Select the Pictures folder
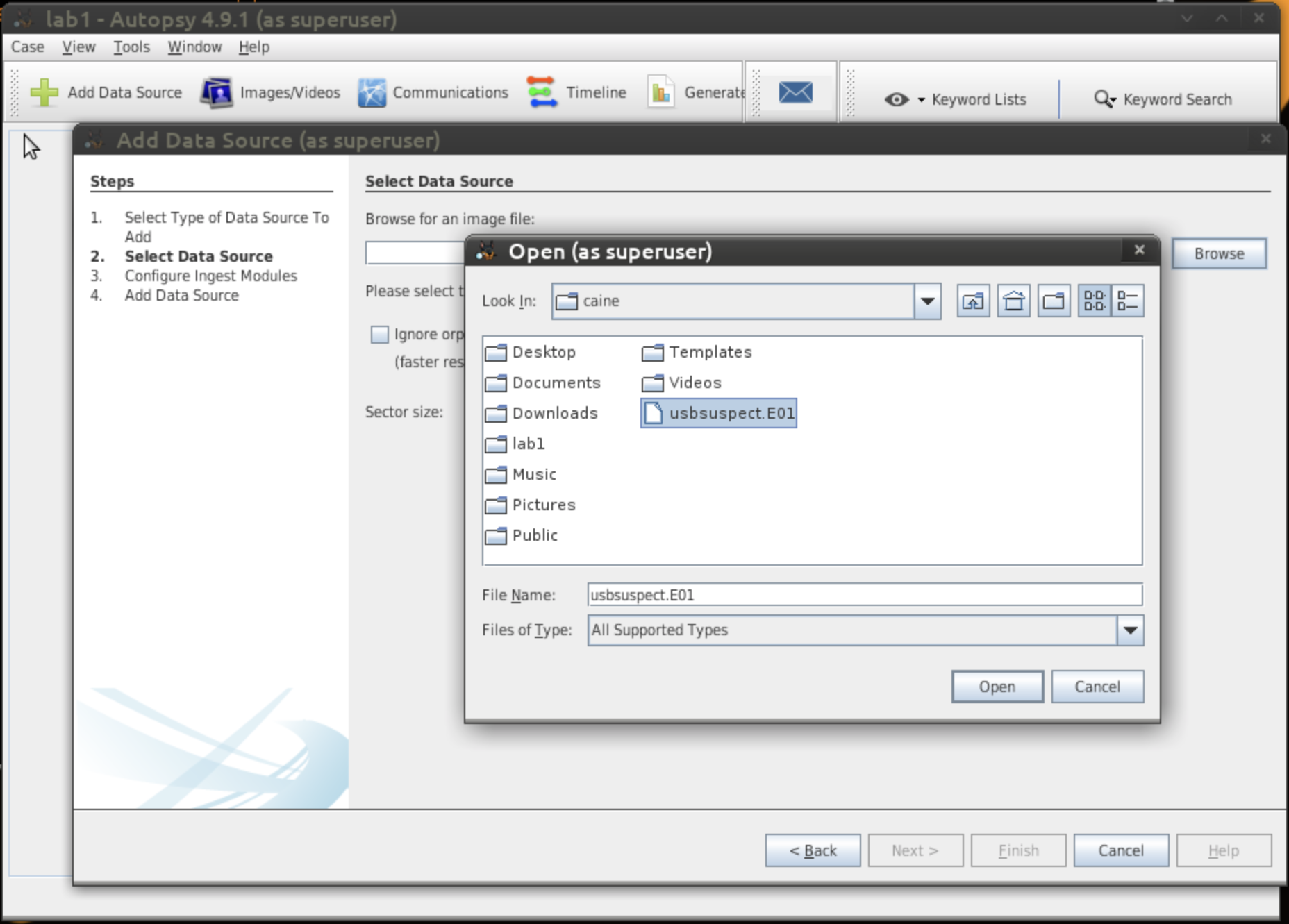The image size is (1289, 924). coord(530,505)
